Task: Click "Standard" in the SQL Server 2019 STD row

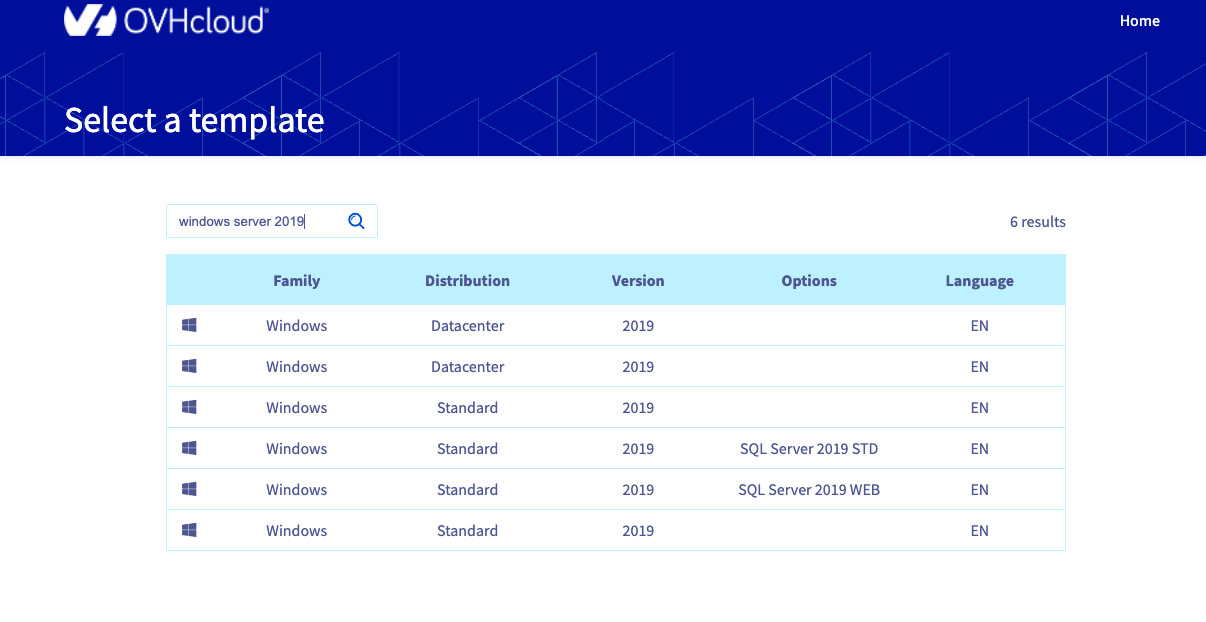Action: click(467, 449)
